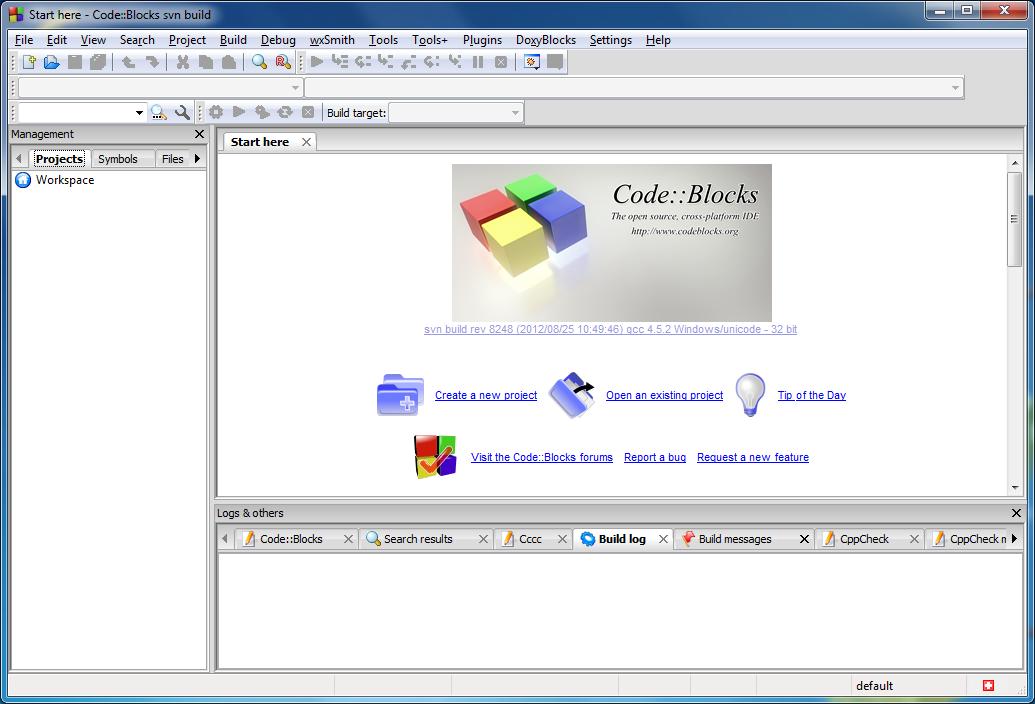Open the DoxyBlocks menu
The height and width of the screenshot is (704, 1035).
pos(546,40)
